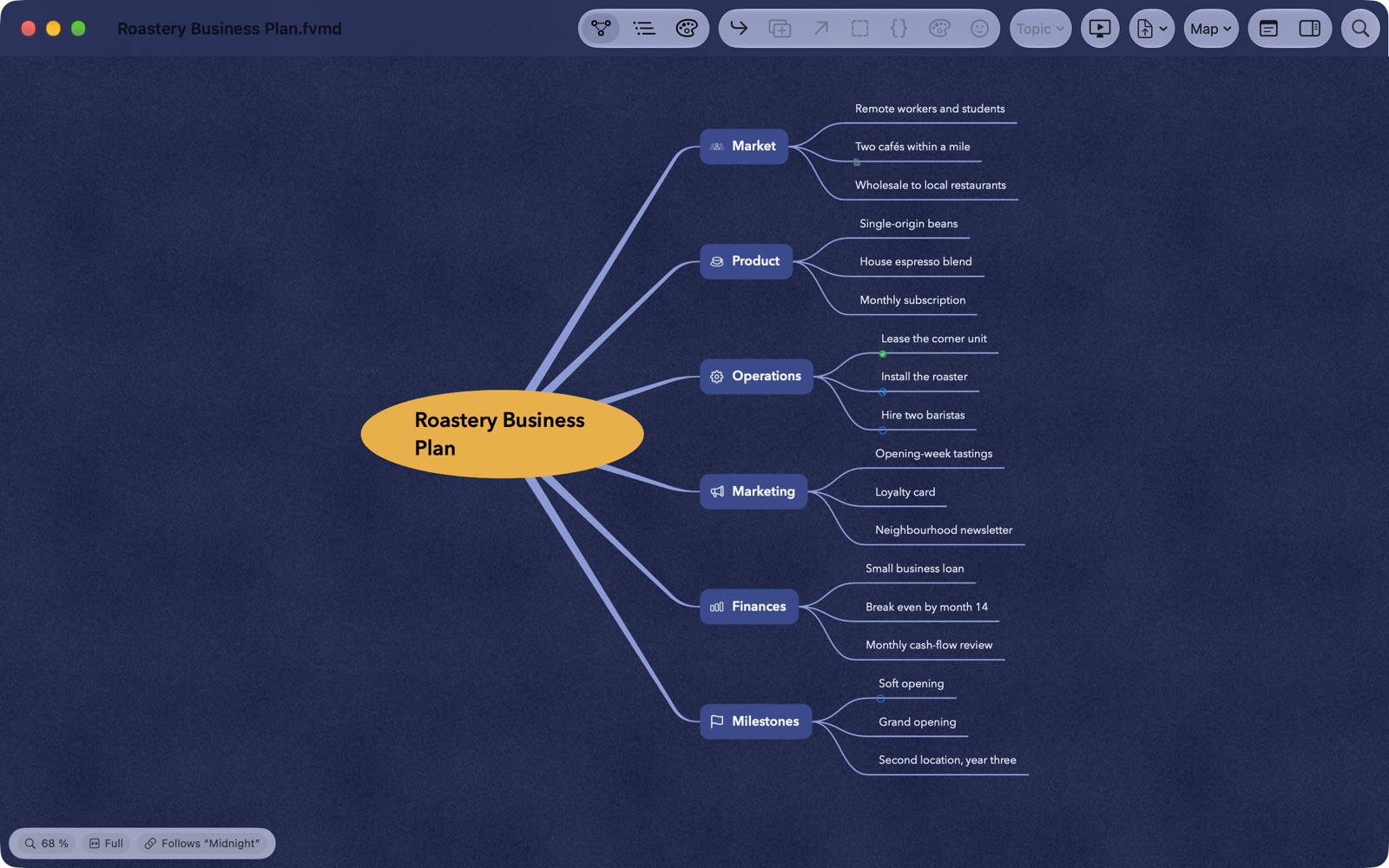Open the emoji sticker picker
1389x868 pixels.
click(979, 29)
